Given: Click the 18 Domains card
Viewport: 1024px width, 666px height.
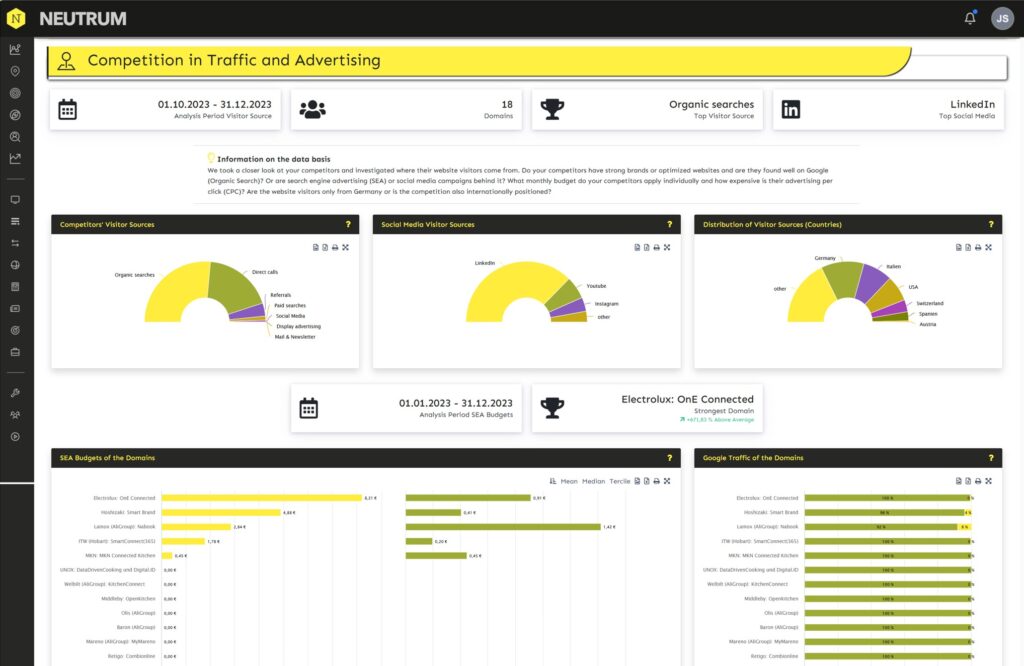Looking at the screenshot, I should coord(406,109).
